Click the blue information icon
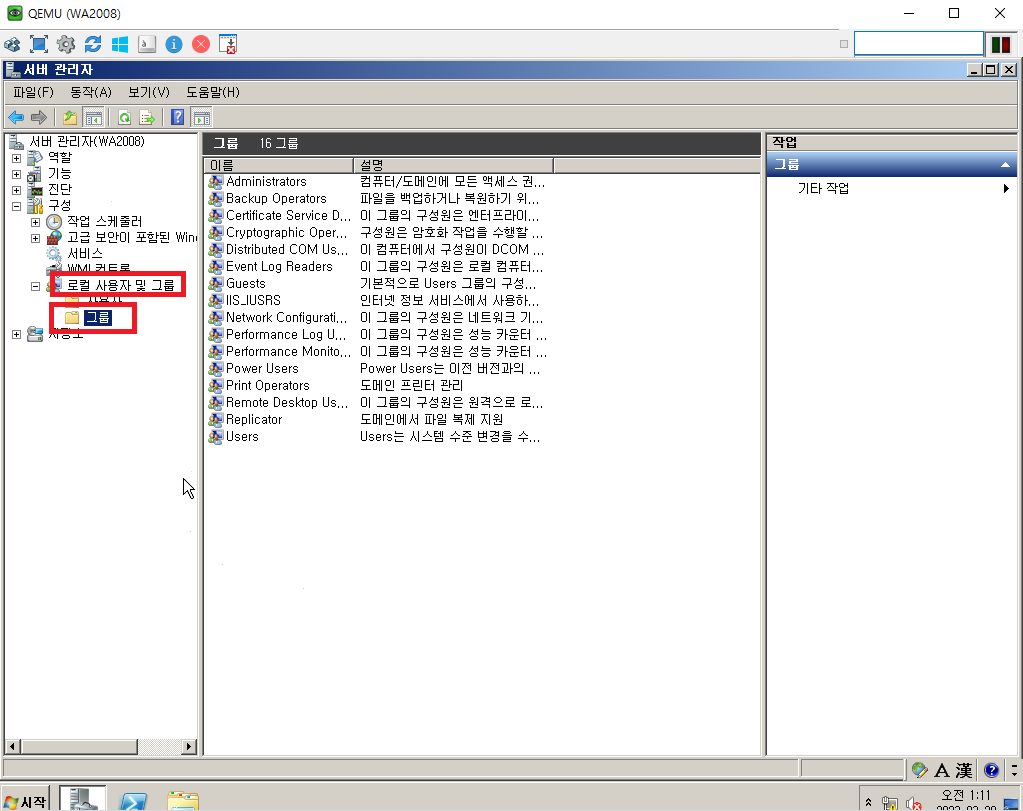Image resolution: width=1023 pixels, height=811 pixels. coord(174,44)
